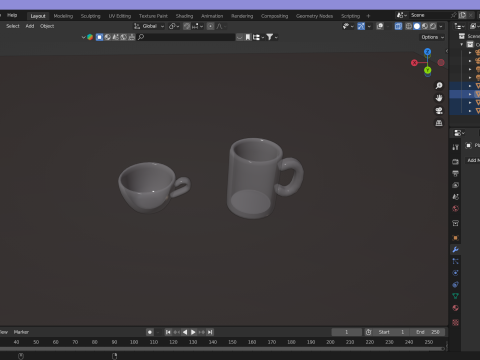The image size is (480, 360).
Task: Switch to the Modeling workspace tab
Action: click(63, 16)
